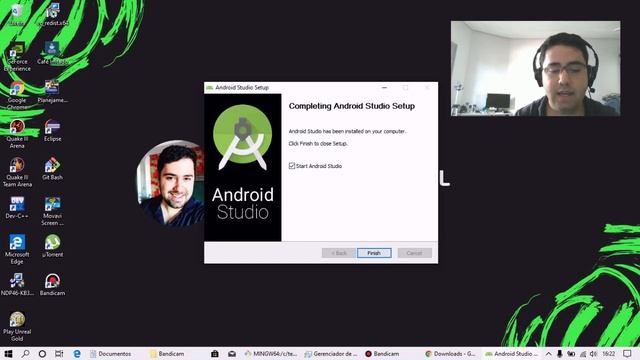The image size is (640, 360).
Task: Open Task View on the taskbar
Action: pos(59,353)
